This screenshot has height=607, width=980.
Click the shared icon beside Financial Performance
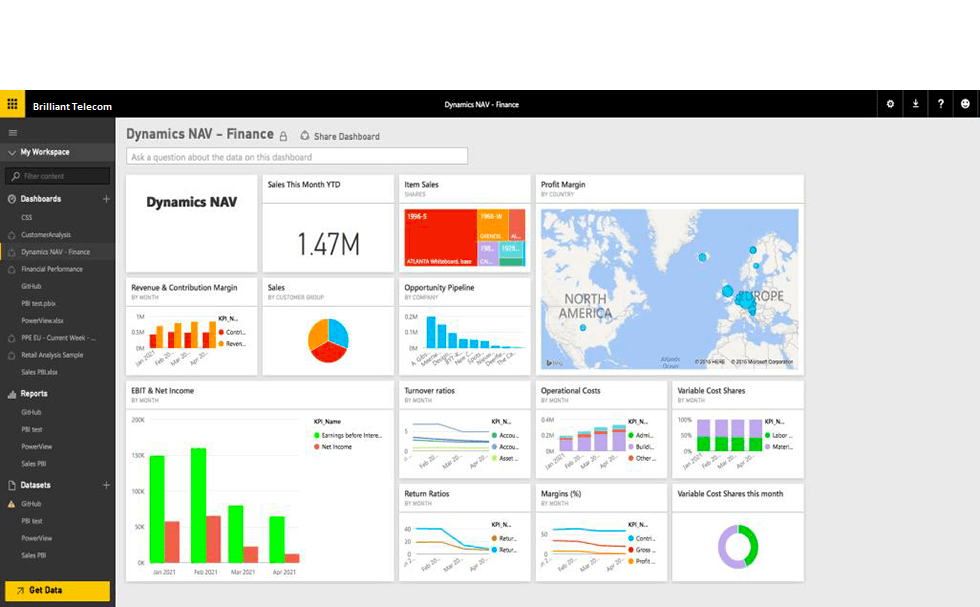coord(11,269)
